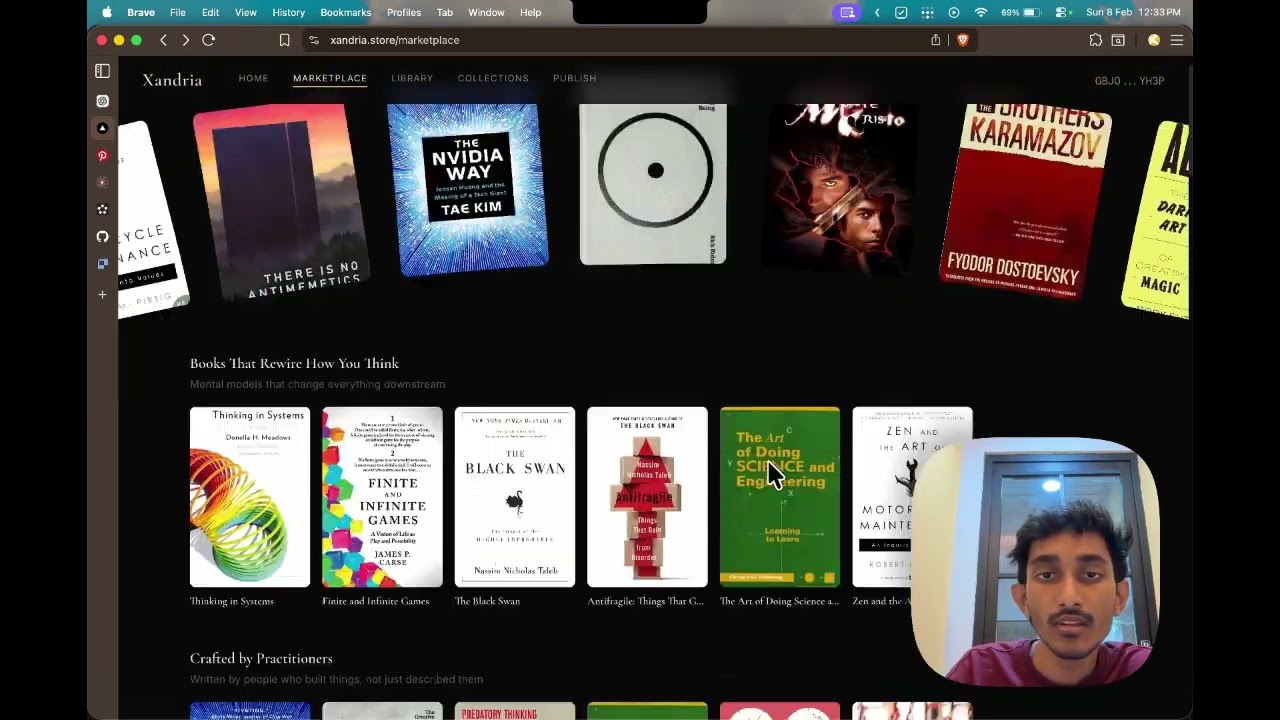The width and height of the screenshot is (1280, 720).
Task: Click the checkmark task icon in menu bar
Action: pos(901,13)
